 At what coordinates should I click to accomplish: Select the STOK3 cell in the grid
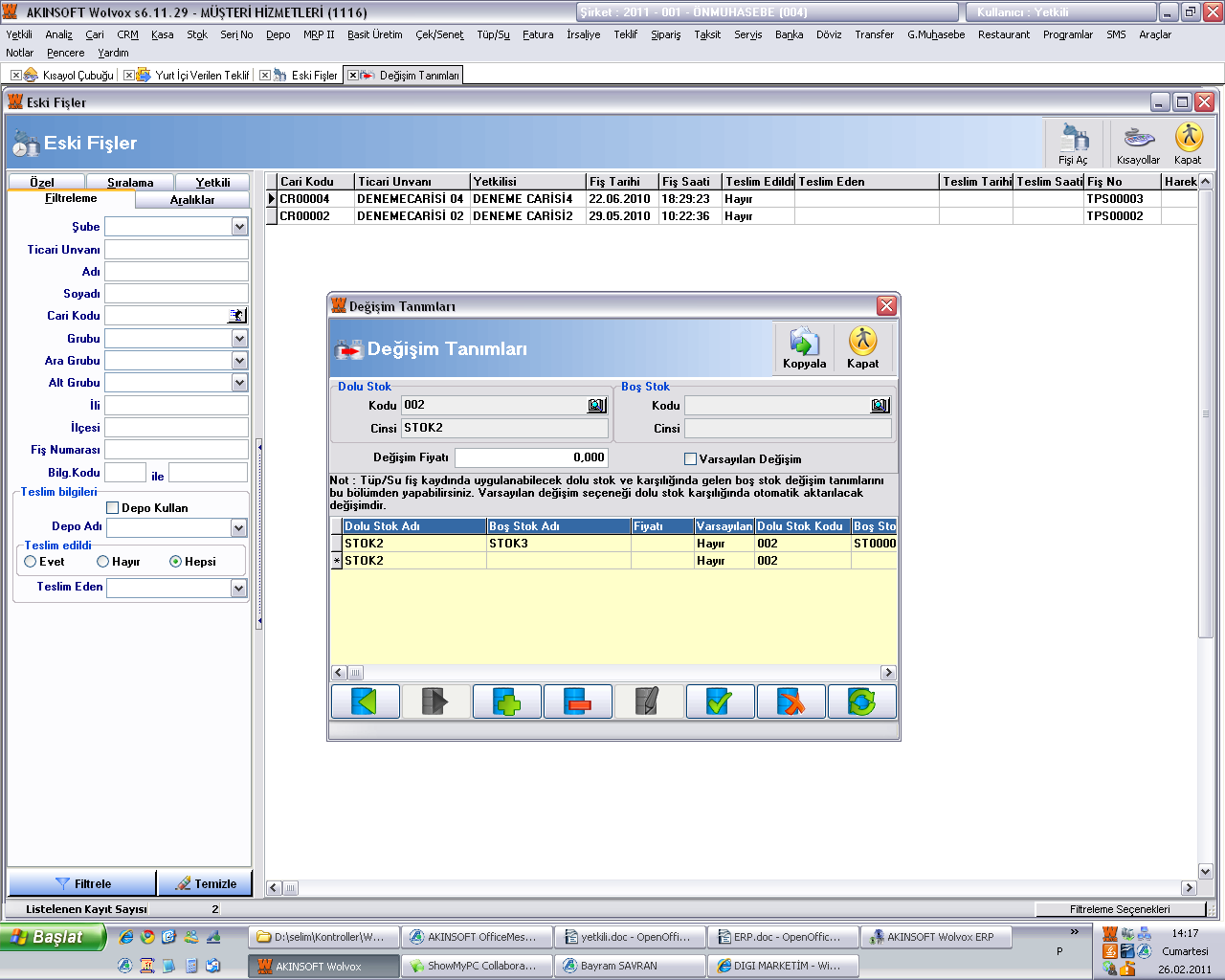click(558, 544)
